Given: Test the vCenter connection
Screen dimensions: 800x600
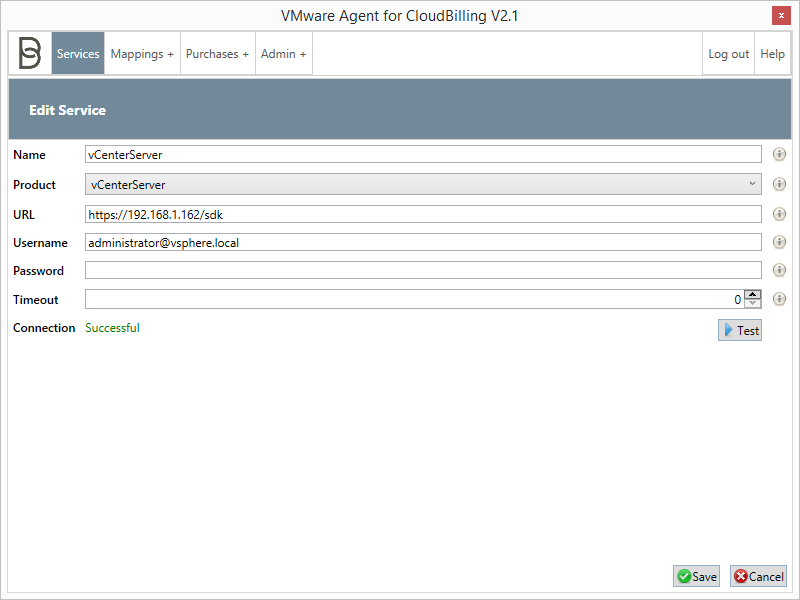Looking at the screenshot, I should click(739, 330).
